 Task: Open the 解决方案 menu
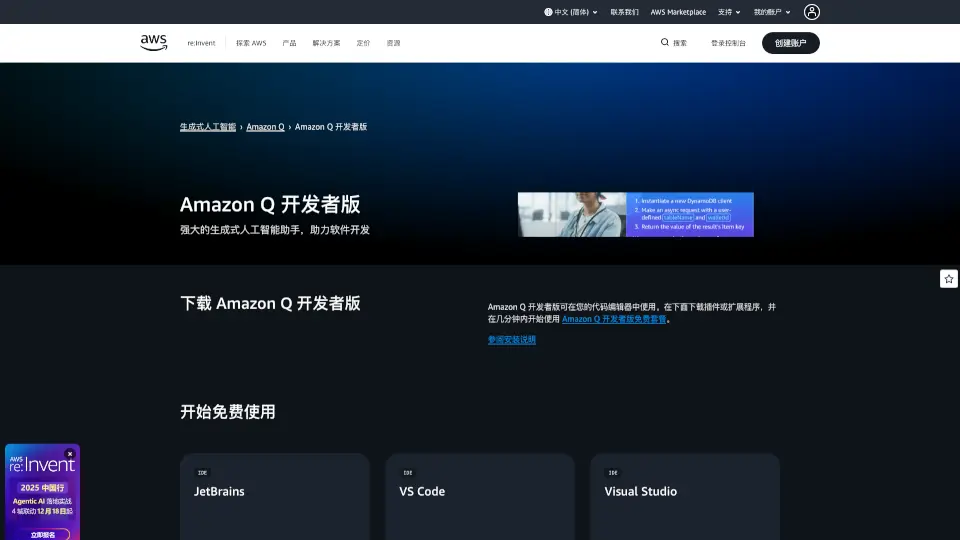coord(326,43)
